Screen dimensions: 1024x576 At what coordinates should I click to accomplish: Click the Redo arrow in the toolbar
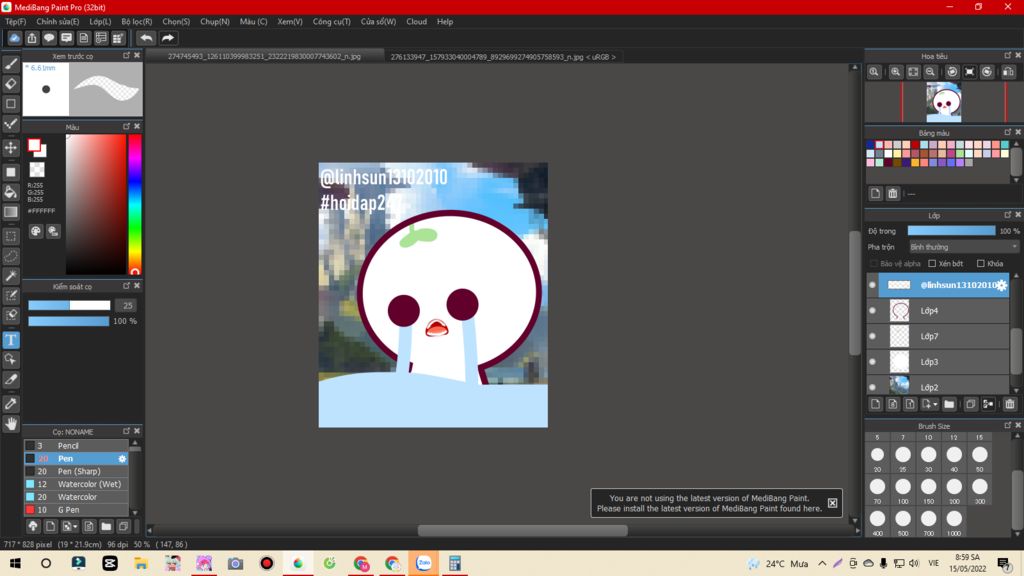click(x=168, y=38)
